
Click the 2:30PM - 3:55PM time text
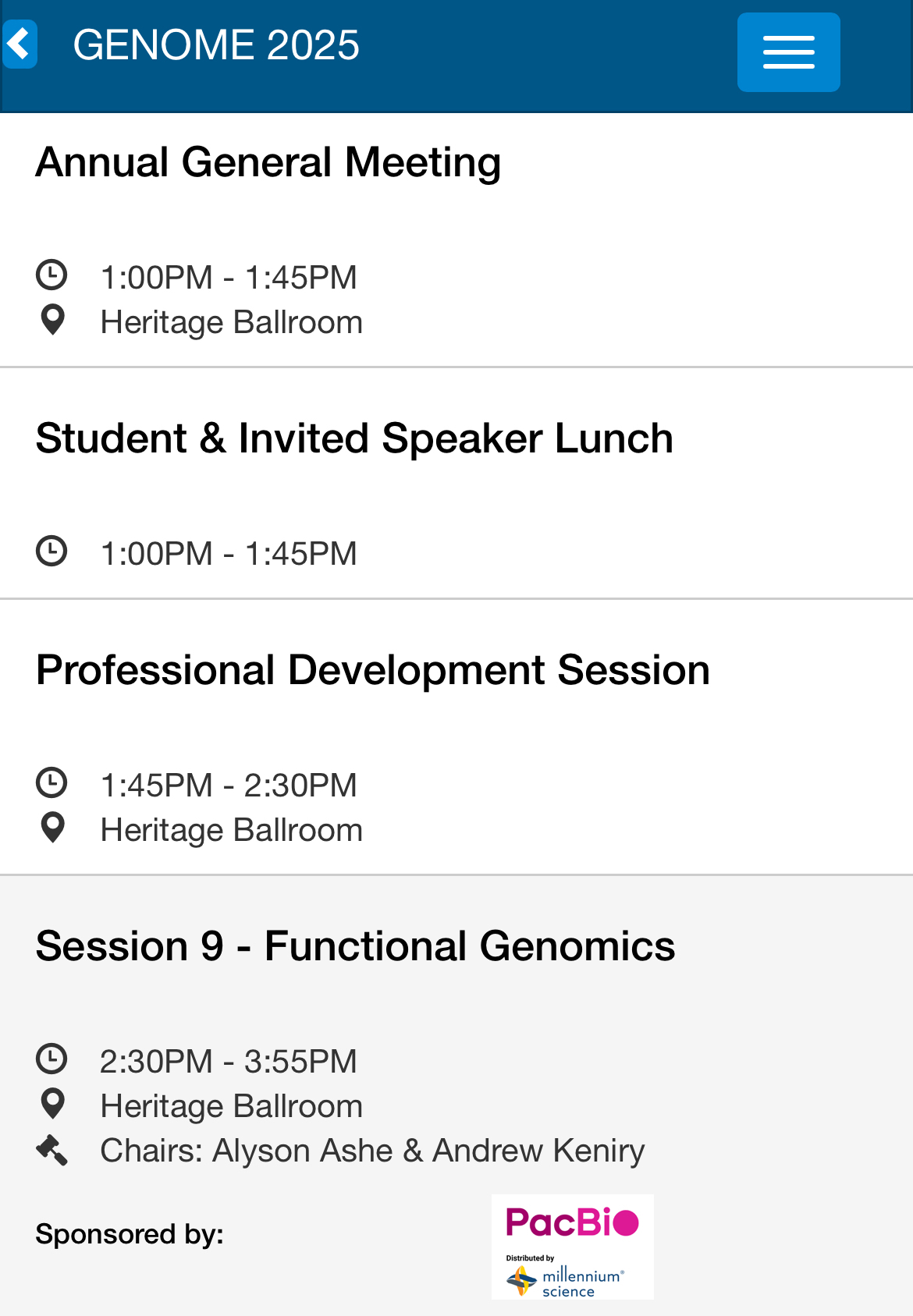tap(228, 1061)
